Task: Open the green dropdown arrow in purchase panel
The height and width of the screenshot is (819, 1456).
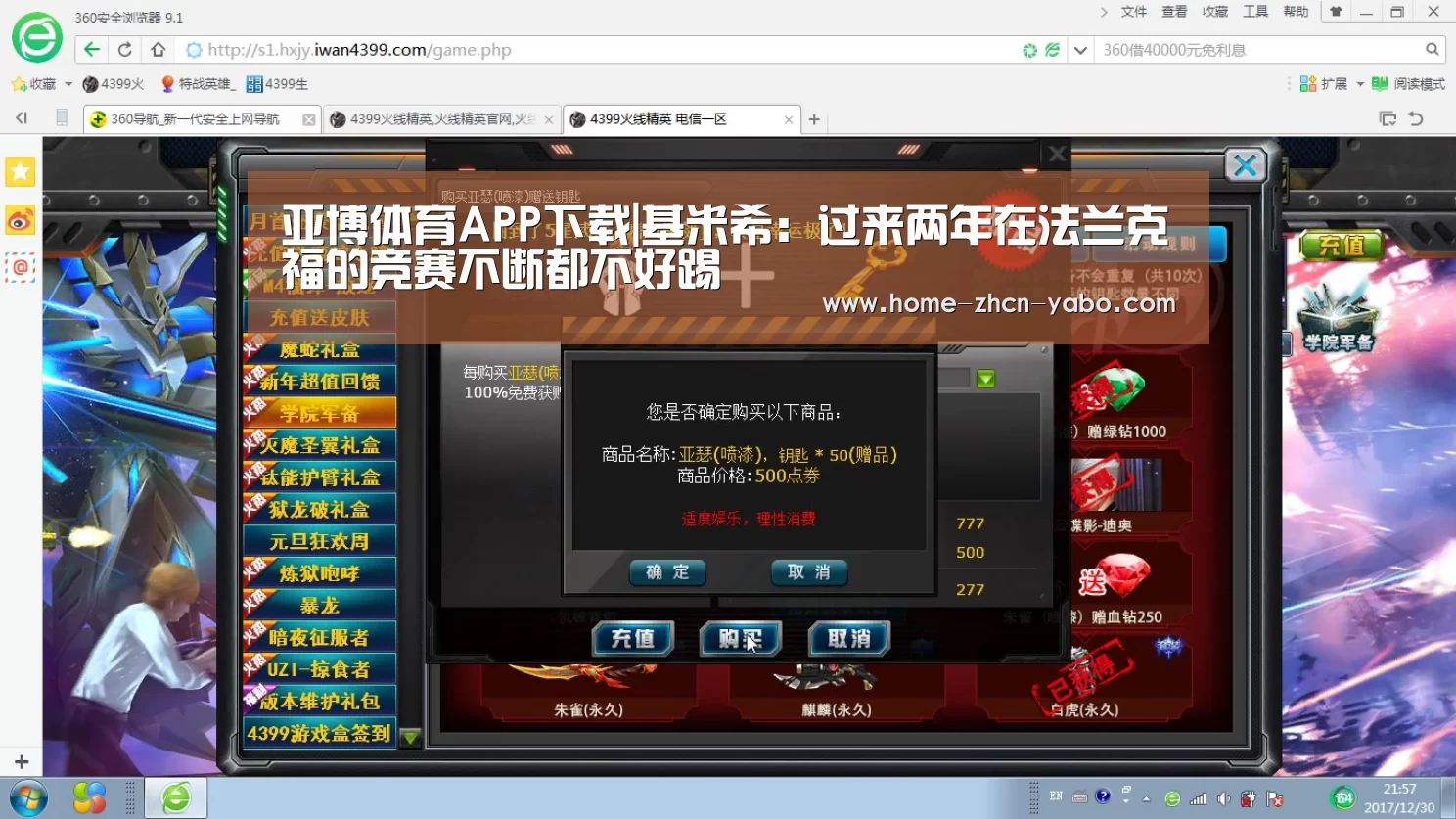Action: click(x=985, y=379)
